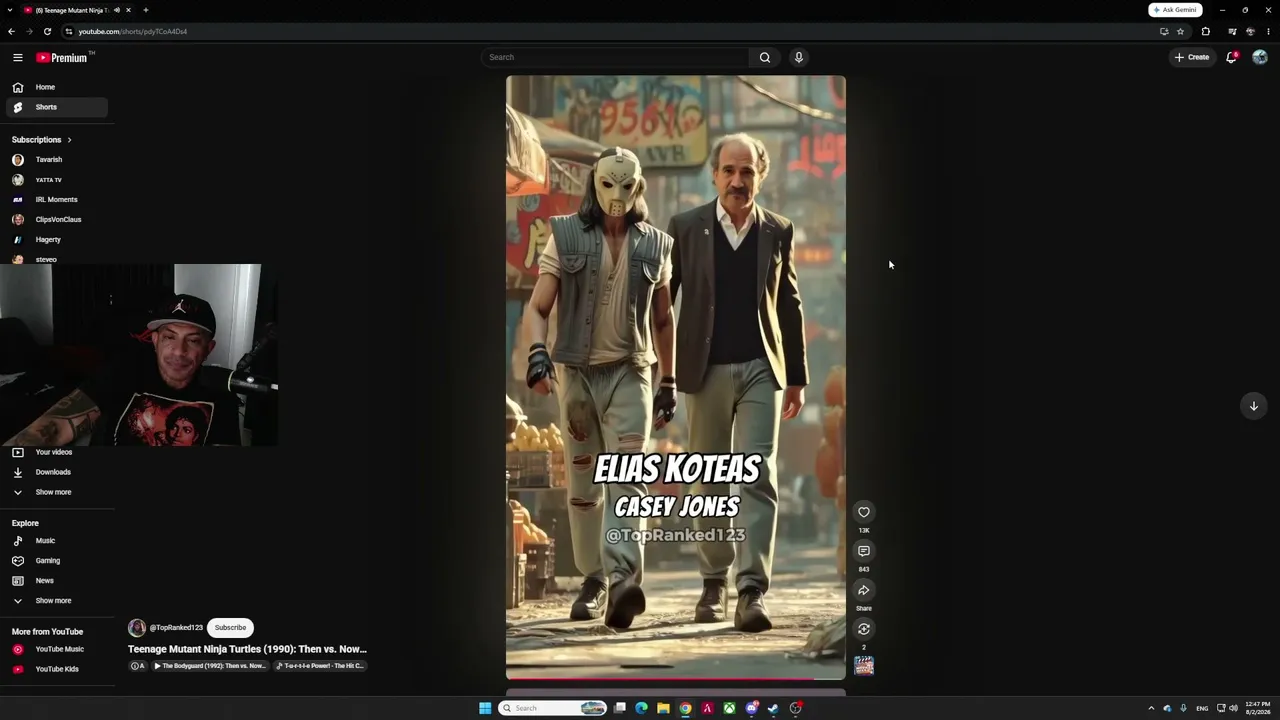The width and height of the screenshot is (1280, 720).
Task: Open the tab search dropdown arrow
Action: 10,10
